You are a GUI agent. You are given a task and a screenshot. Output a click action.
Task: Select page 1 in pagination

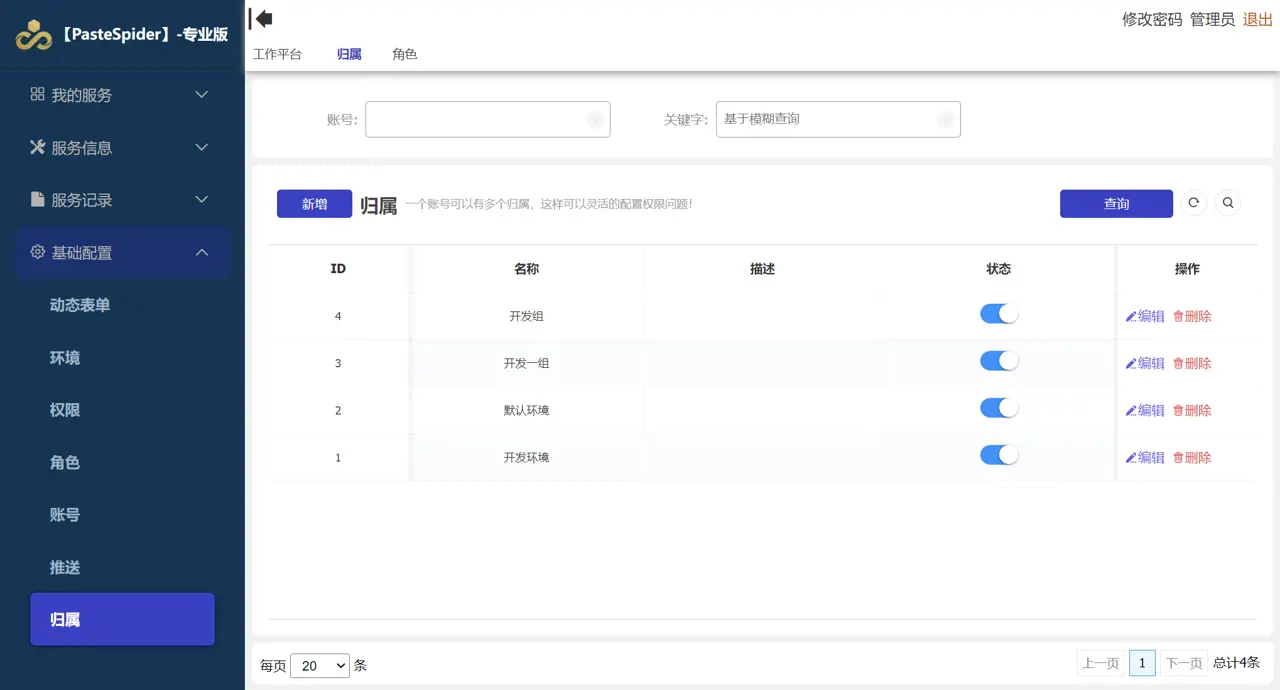tap(1142, 663)
